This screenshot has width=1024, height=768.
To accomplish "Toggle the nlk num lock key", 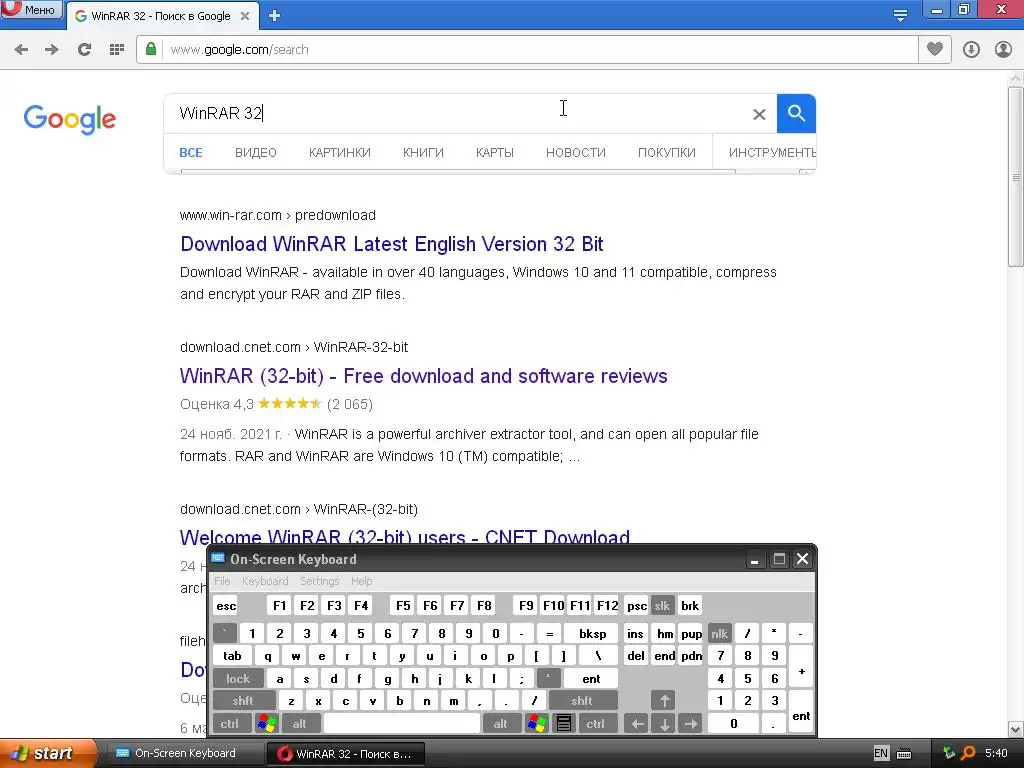I will [x=720, y=633].
